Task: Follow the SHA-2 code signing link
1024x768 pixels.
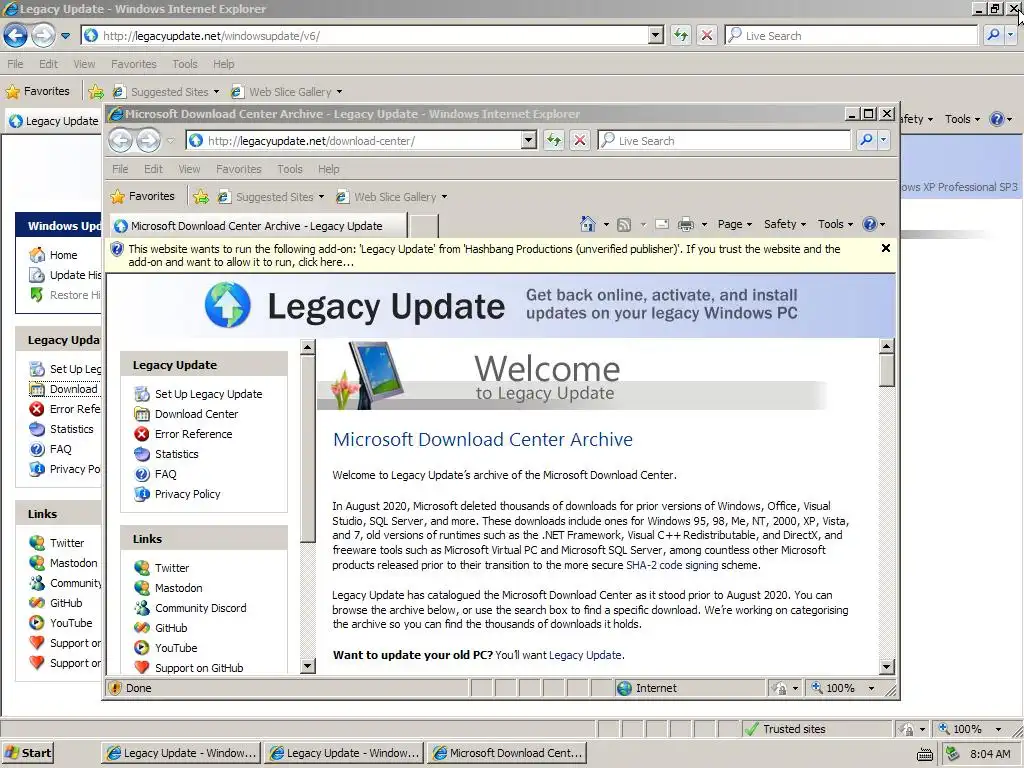Action: (672, 566)
